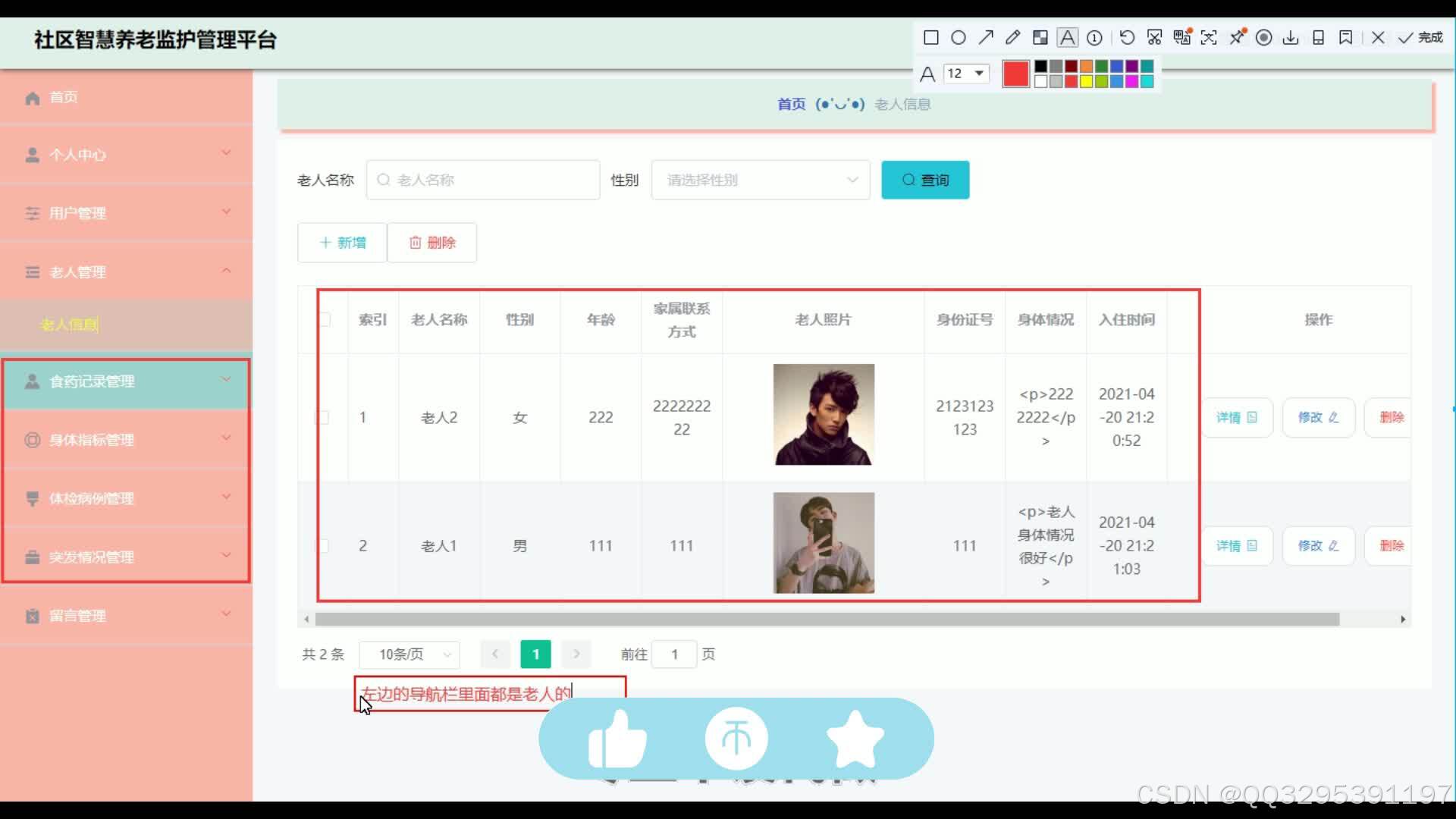1456x819 pixels.
Task: Expand the 突发情况管理 menu
Action: tap(126, 557)
